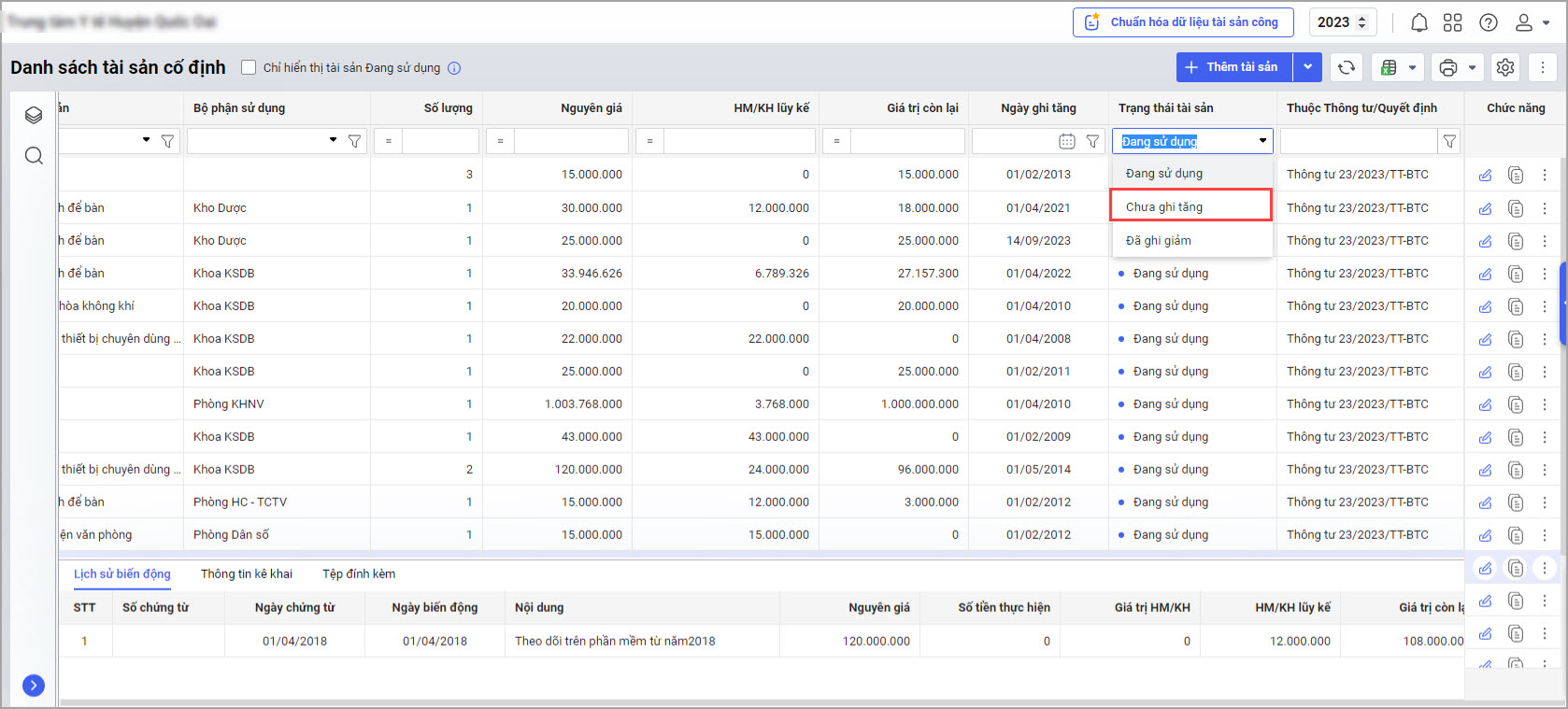Click Thêm tài sản button
The height and width of the screenshot is (709, 1568).
[x=1233, y=67]
